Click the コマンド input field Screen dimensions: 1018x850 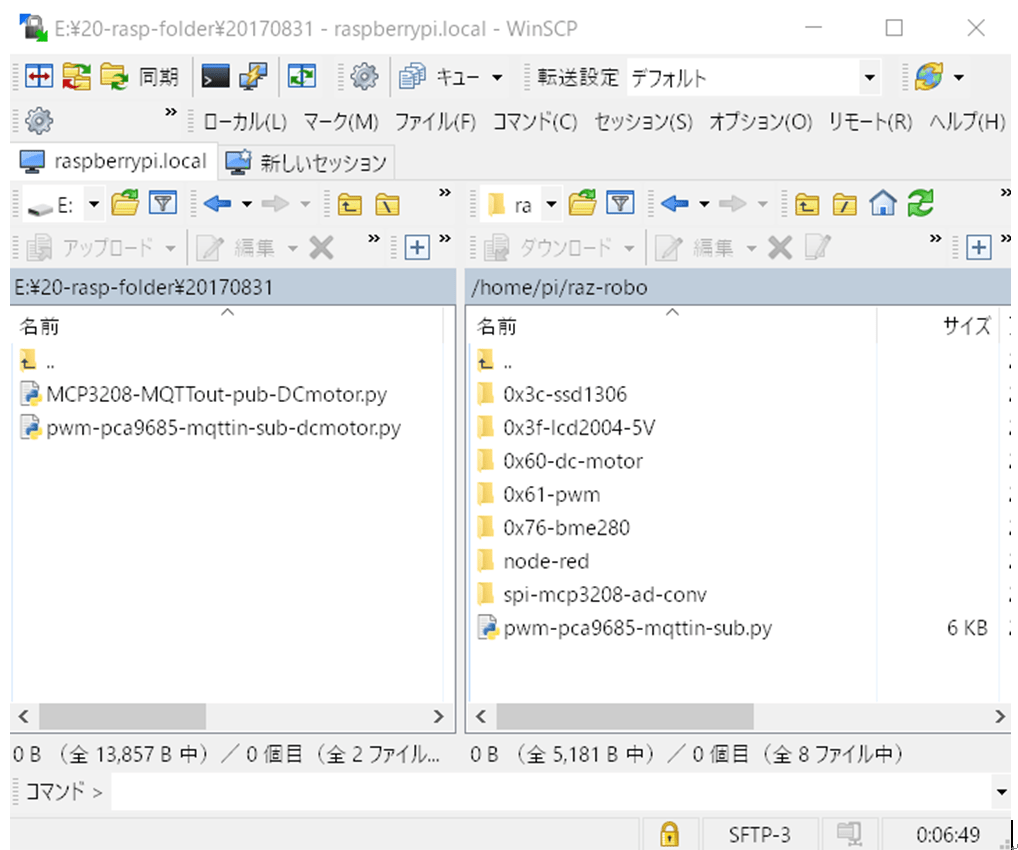click(552, 792)
